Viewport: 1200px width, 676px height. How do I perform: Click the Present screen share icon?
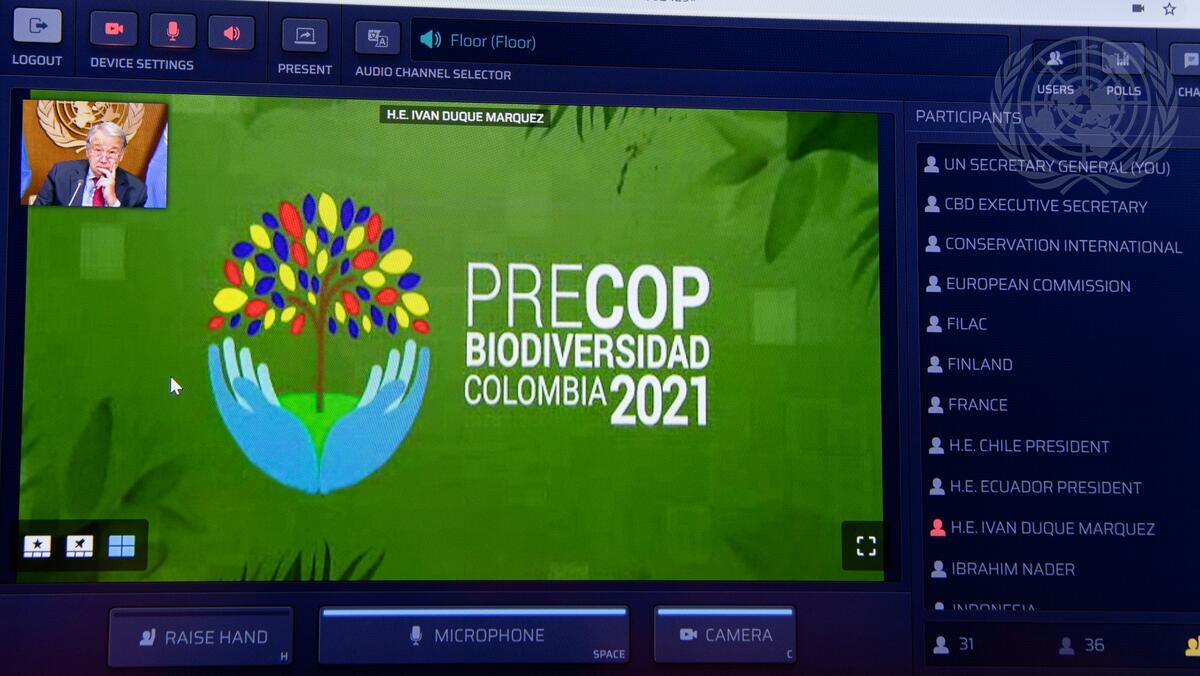305,36
